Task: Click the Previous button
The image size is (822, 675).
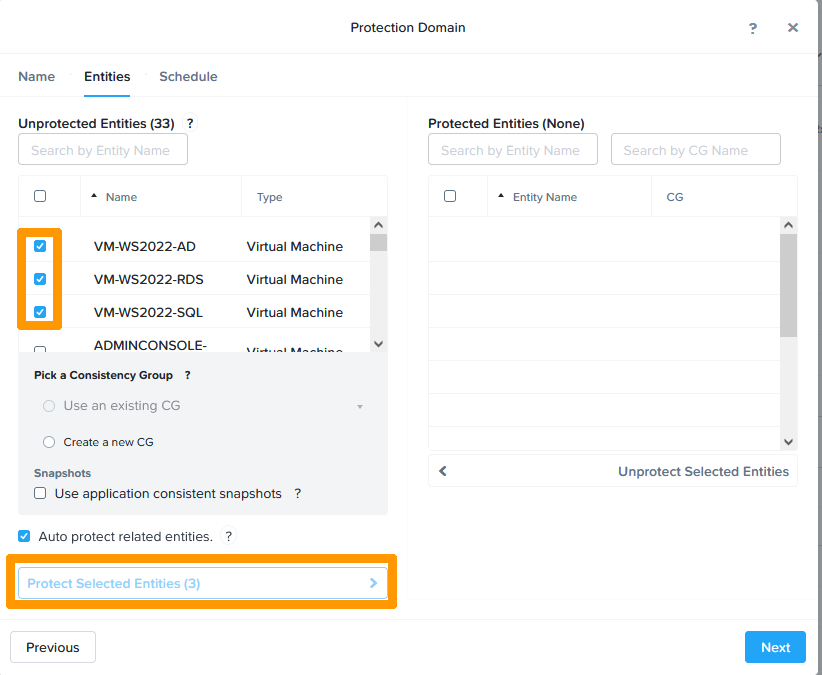Action: [x=53, y=647]
